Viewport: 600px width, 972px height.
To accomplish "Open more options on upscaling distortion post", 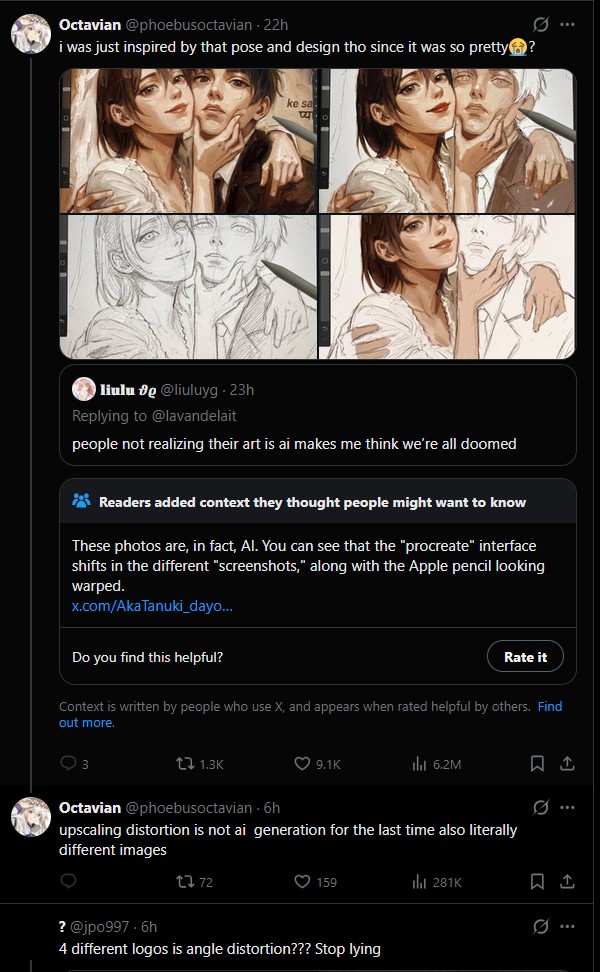I will click(567, 808).
